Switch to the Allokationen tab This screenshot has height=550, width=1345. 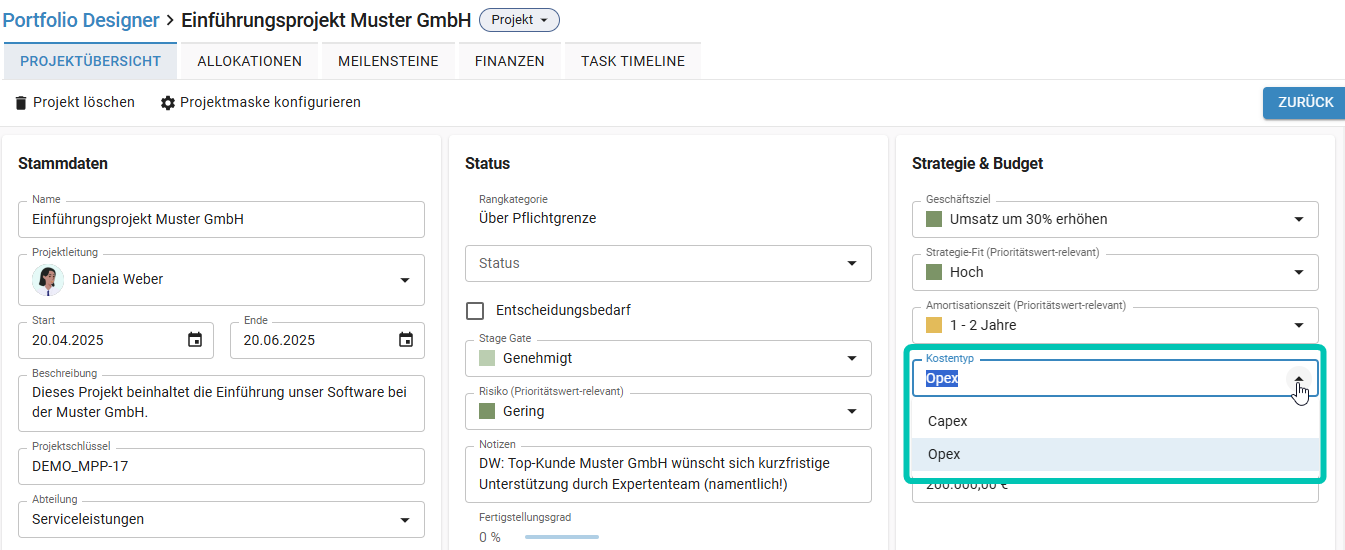click(249, 61)
